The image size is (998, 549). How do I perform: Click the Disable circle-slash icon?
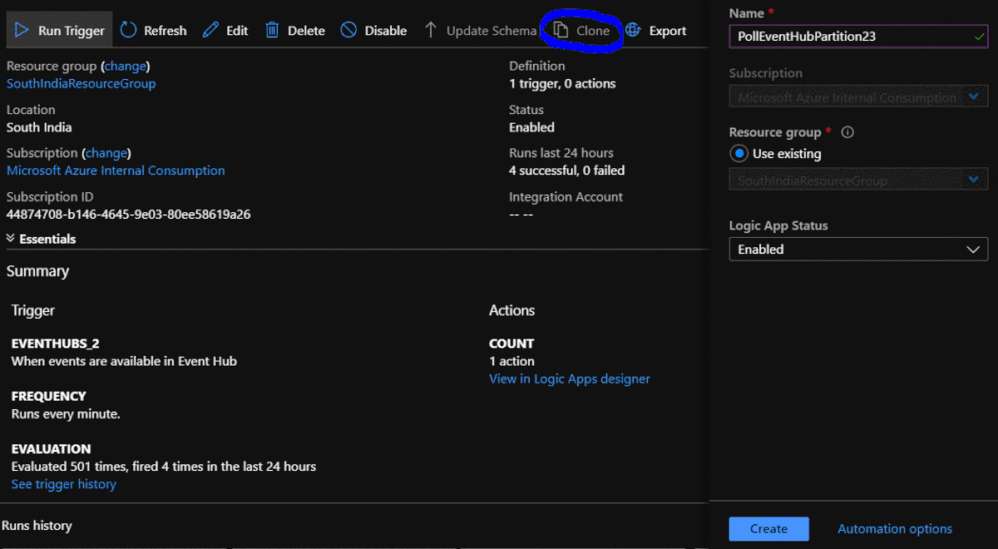(x=349, y=30)
